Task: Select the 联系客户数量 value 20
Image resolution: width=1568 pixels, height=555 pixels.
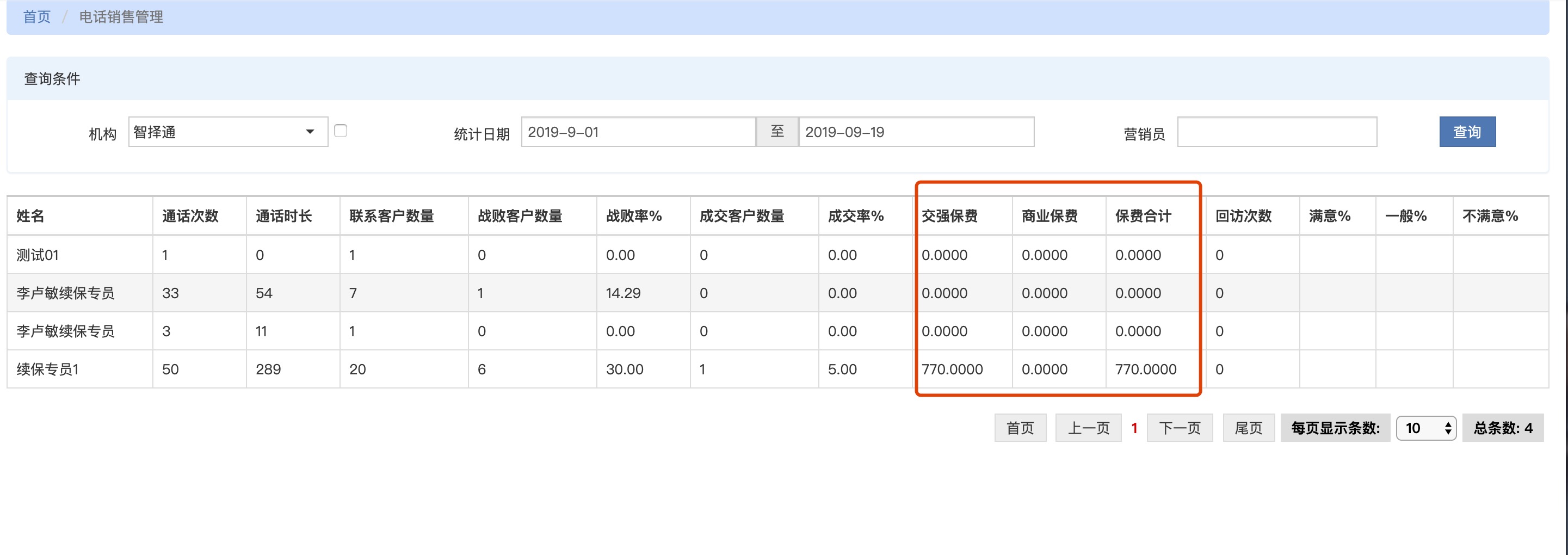Action: (358, 369)
